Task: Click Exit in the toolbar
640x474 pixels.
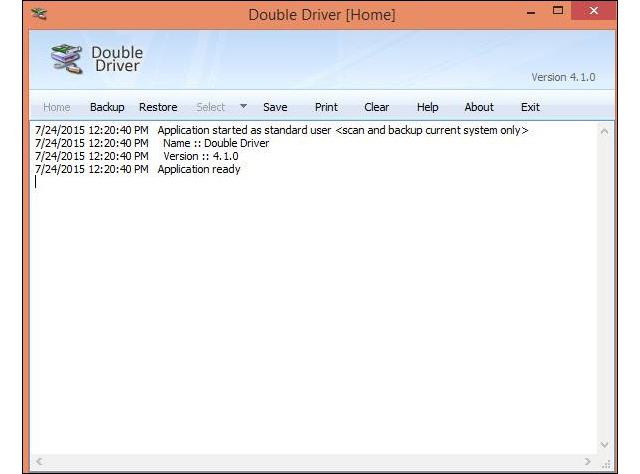Action: point(530,107)
